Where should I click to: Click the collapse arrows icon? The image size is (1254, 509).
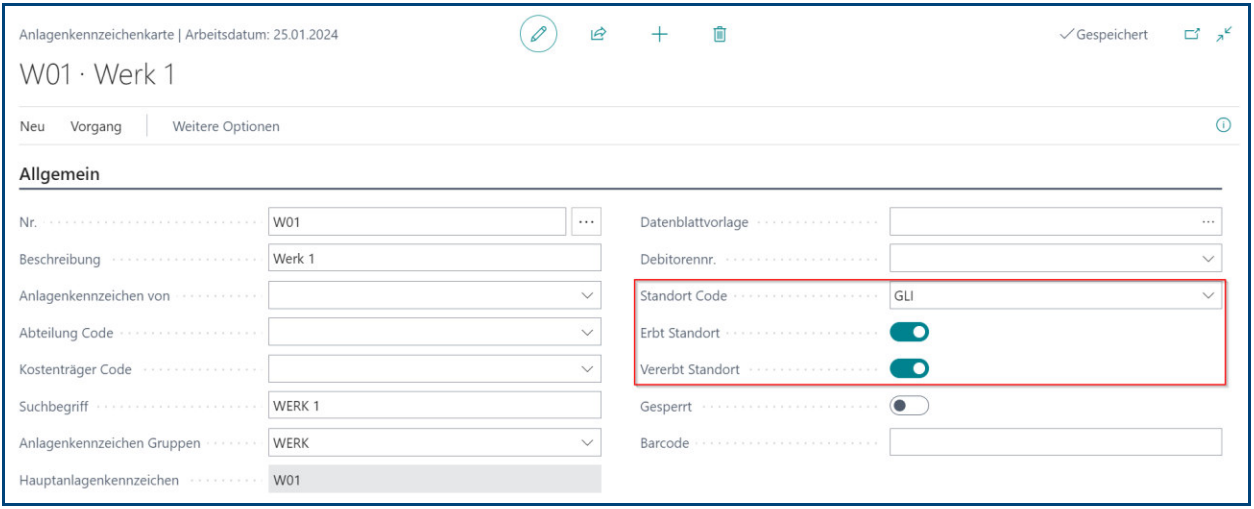1224,35
